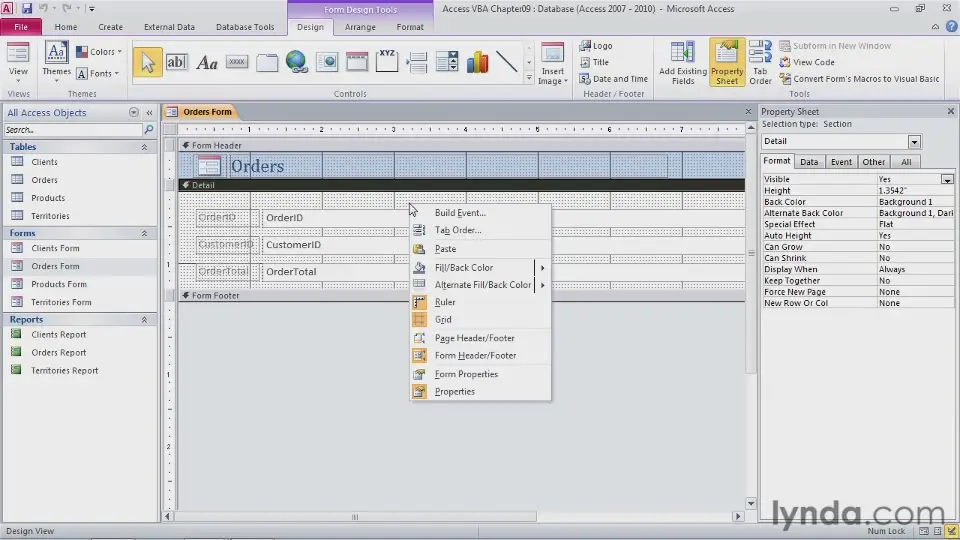960x540 pixels.
Task: Open the External Data tab
Action: 169,27
